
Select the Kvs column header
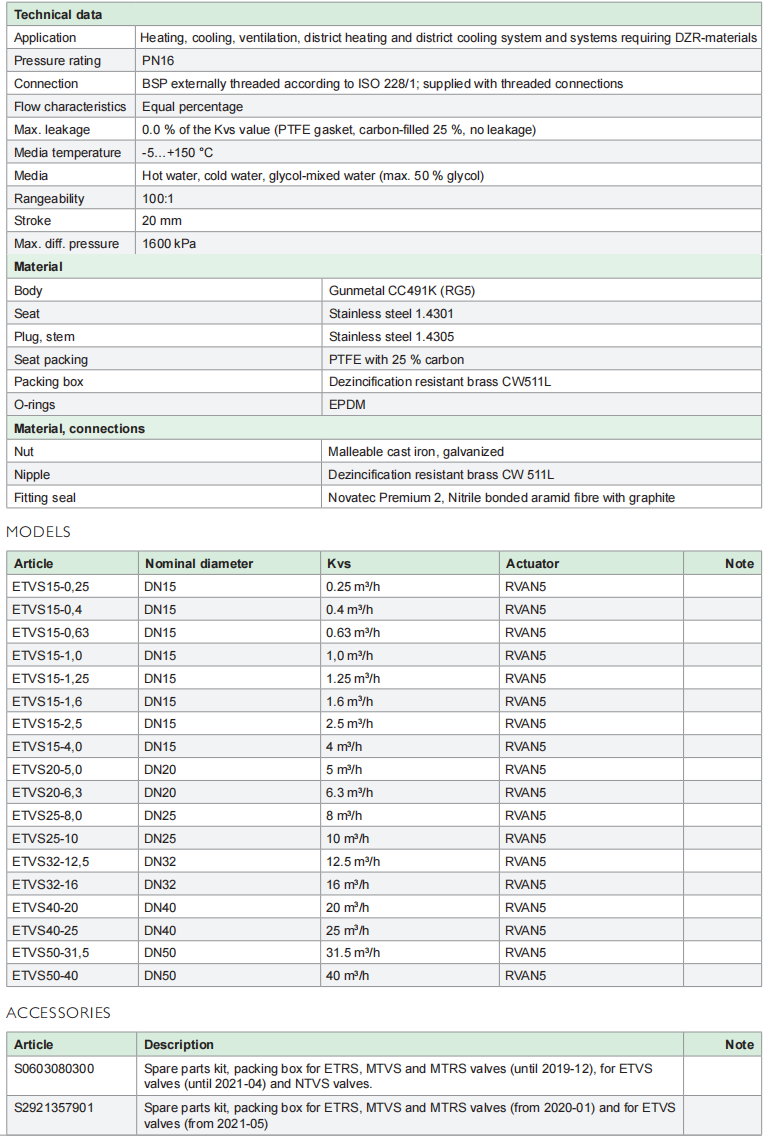click(x=339, y=563)
